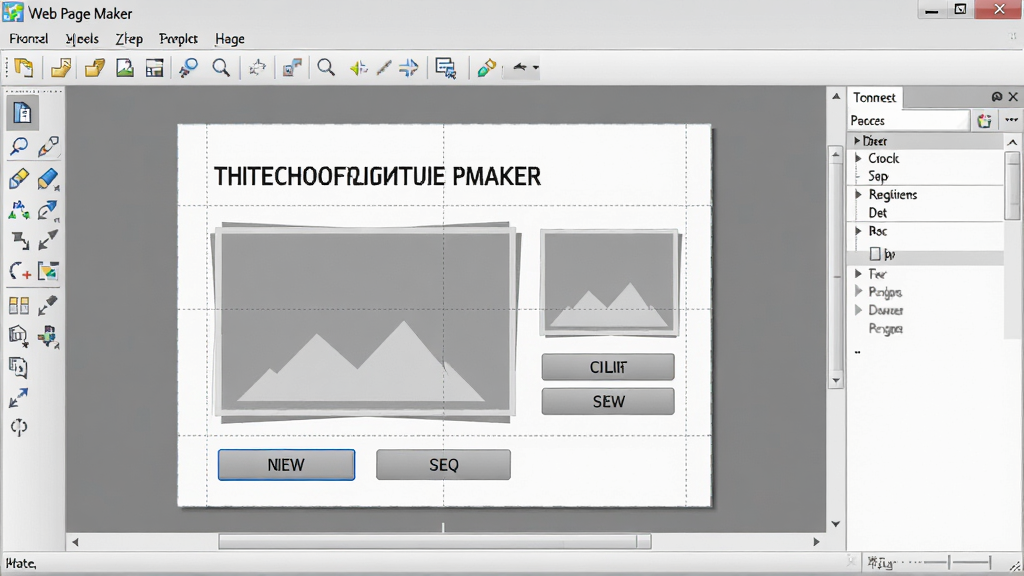Screen dimensions: 1024x576
Task: Choose the magnifier tool in the left palette
Action: pyautogui.click(x=18, y=146)
